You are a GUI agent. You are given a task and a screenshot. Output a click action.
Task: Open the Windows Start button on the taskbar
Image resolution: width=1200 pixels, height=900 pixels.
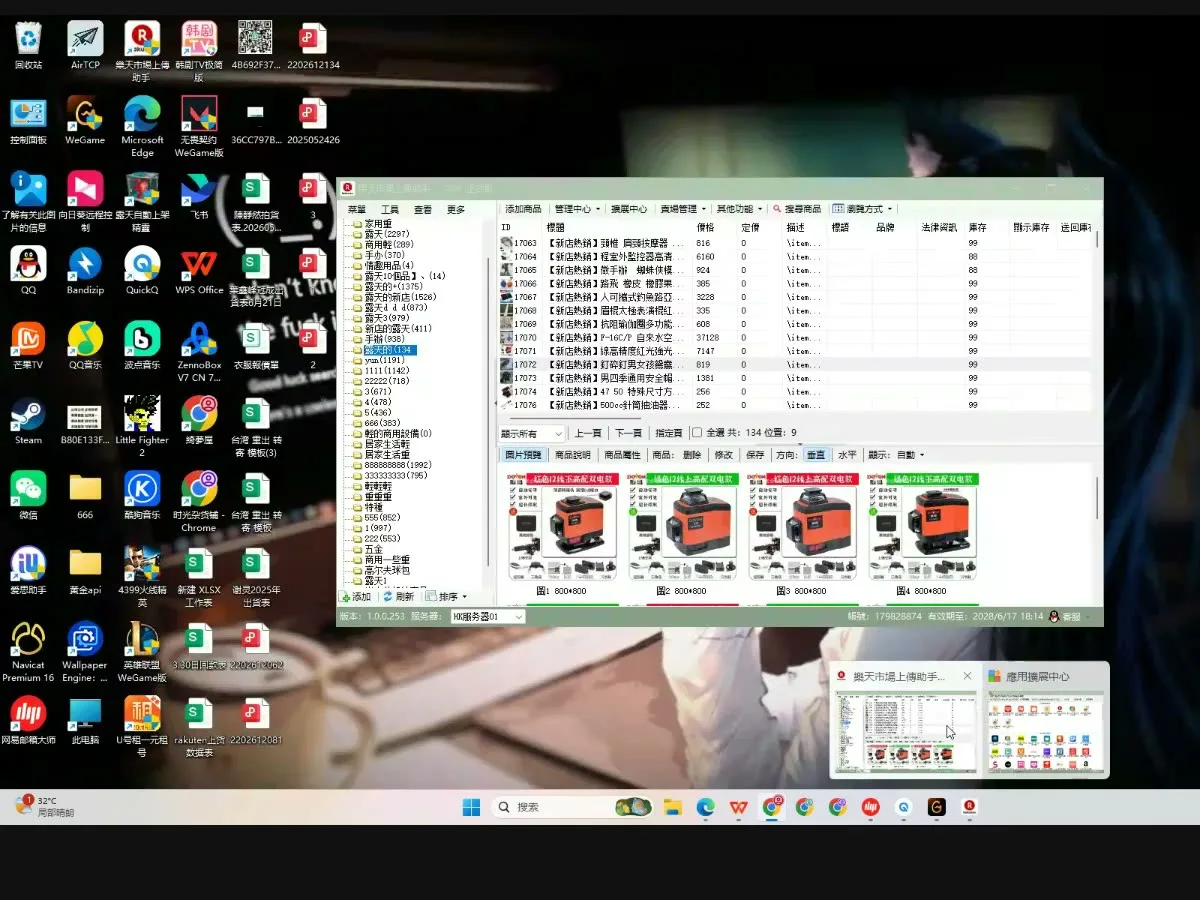click(x=472, y=806)
